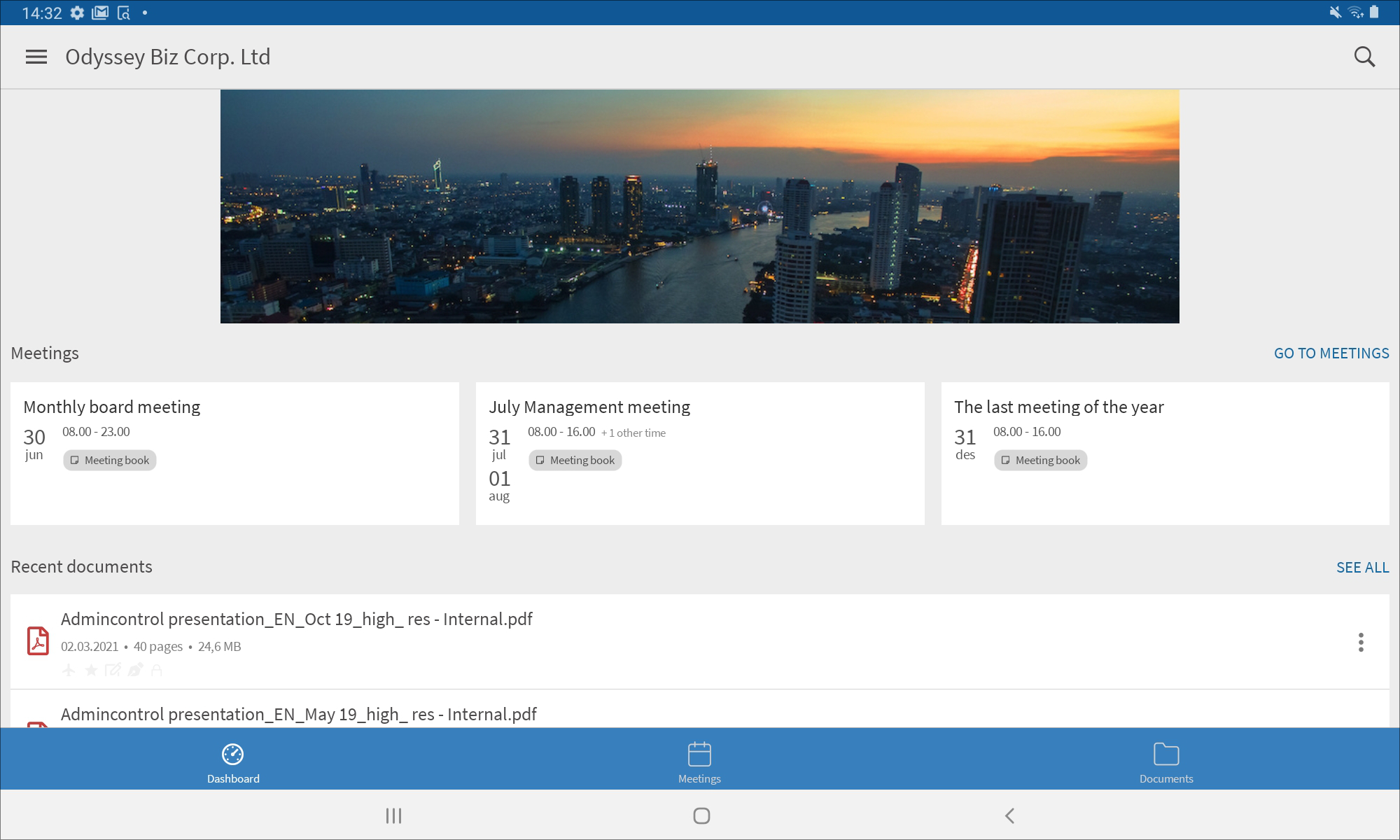Image resolution: width=1400 pixels, height=840 pixels.
Task: Open the PDF icon of Oct 19 presentation
Action: point(38,641)
